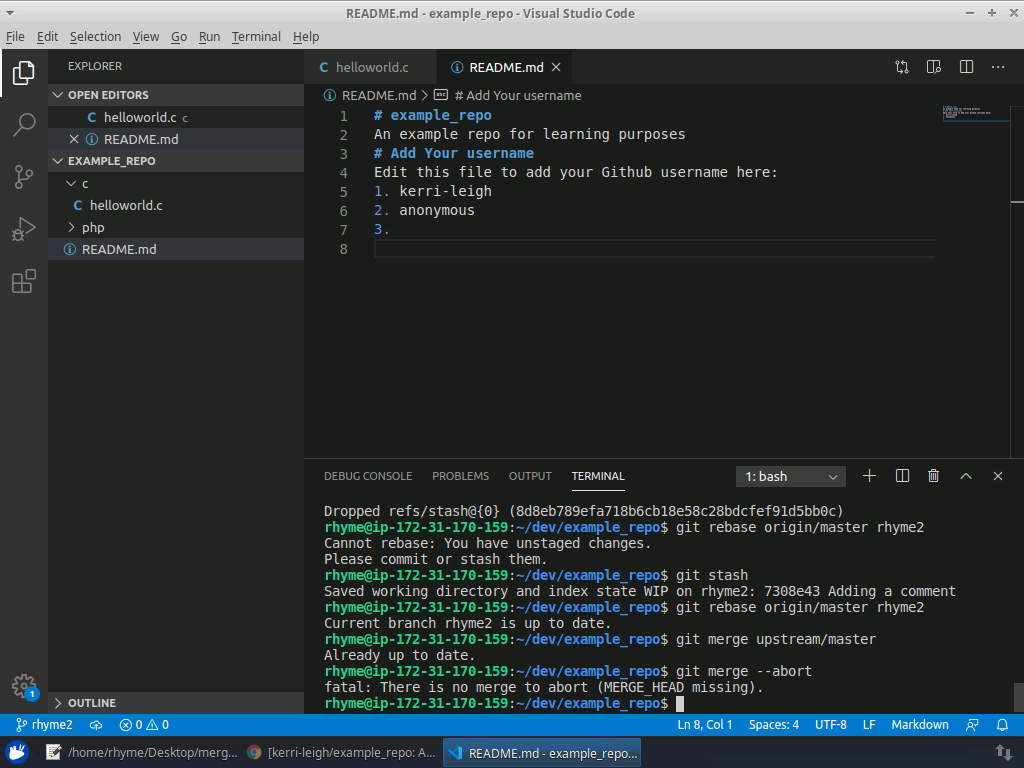
Task: Expand the Outline section
Action: point(91,703)
